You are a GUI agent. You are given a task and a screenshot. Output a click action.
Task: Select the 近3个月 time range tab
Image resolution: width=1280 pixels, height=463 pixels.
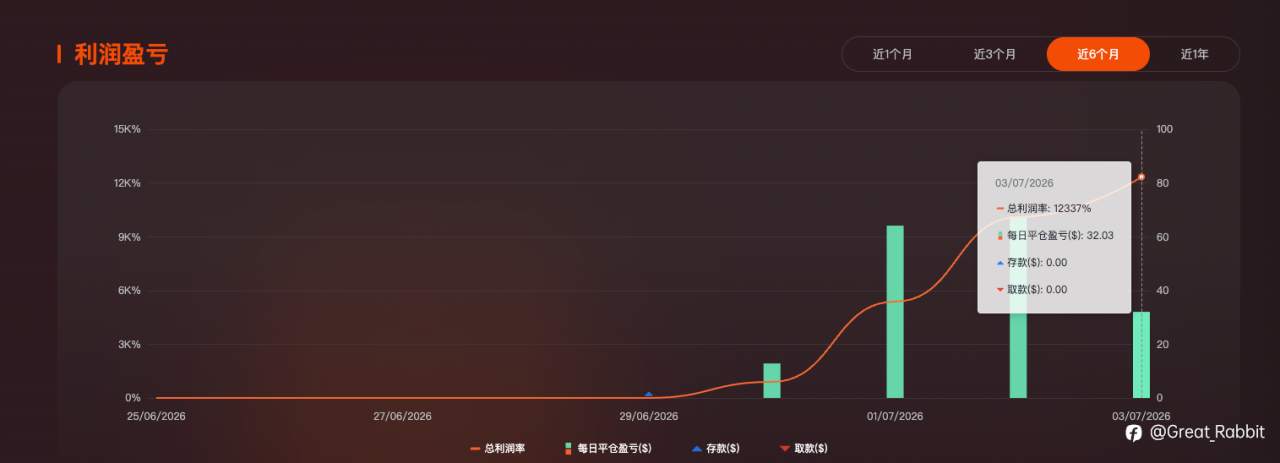[x=995, y=54]
